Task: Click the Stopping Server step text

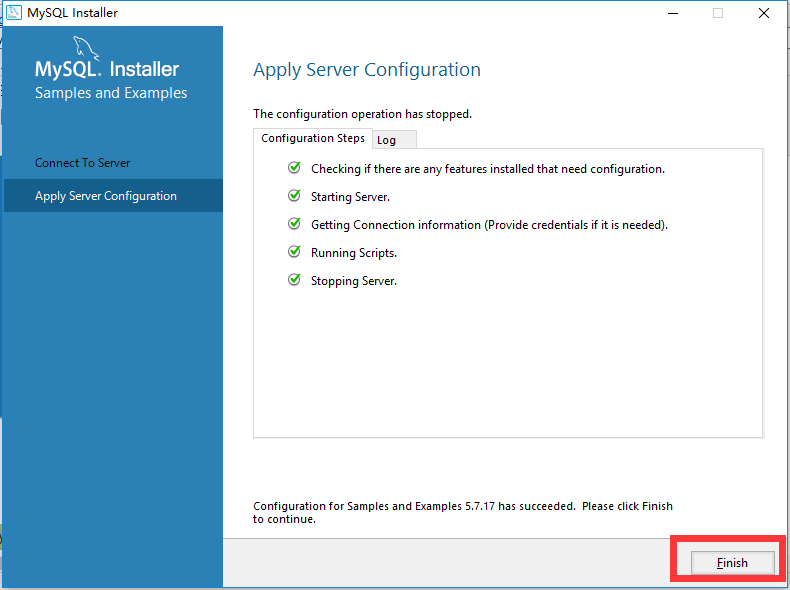Action: [354, 281]
